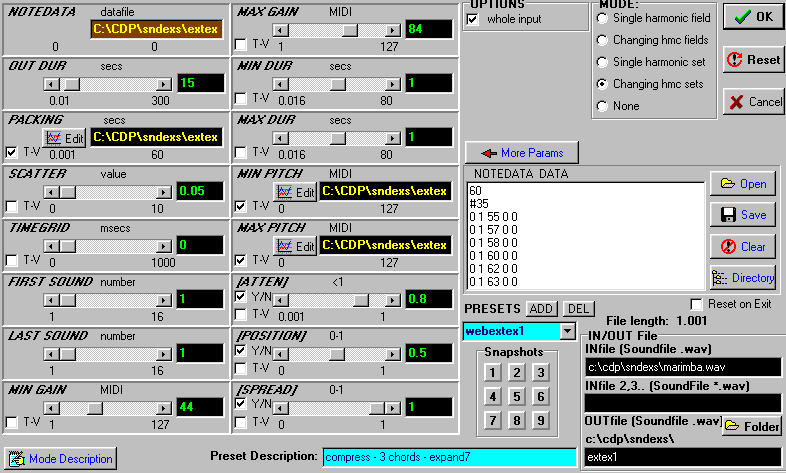Viewport: 786px width, 473px height.
Task: Click the line '#35' in notedata data
Action: [479, 204]
